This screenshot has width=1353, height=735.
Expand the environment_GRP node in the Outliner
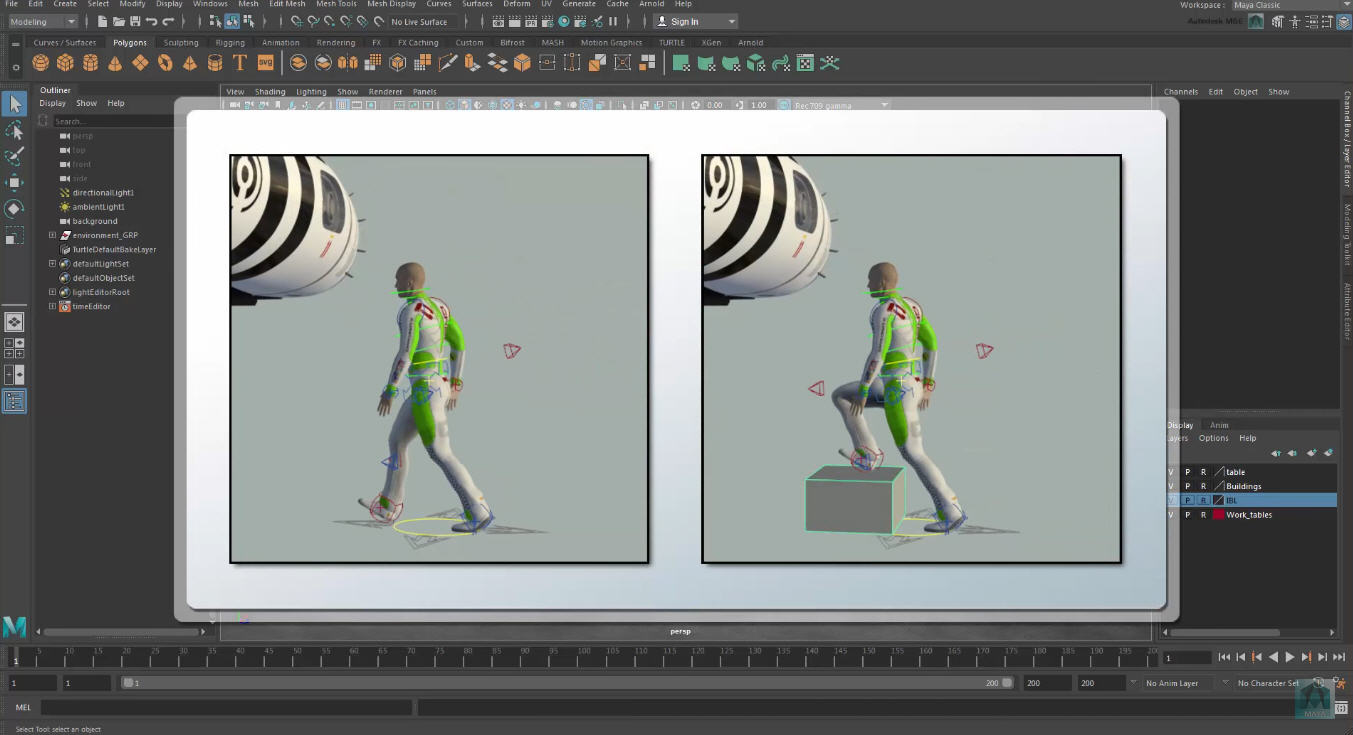tap(51, 234)
